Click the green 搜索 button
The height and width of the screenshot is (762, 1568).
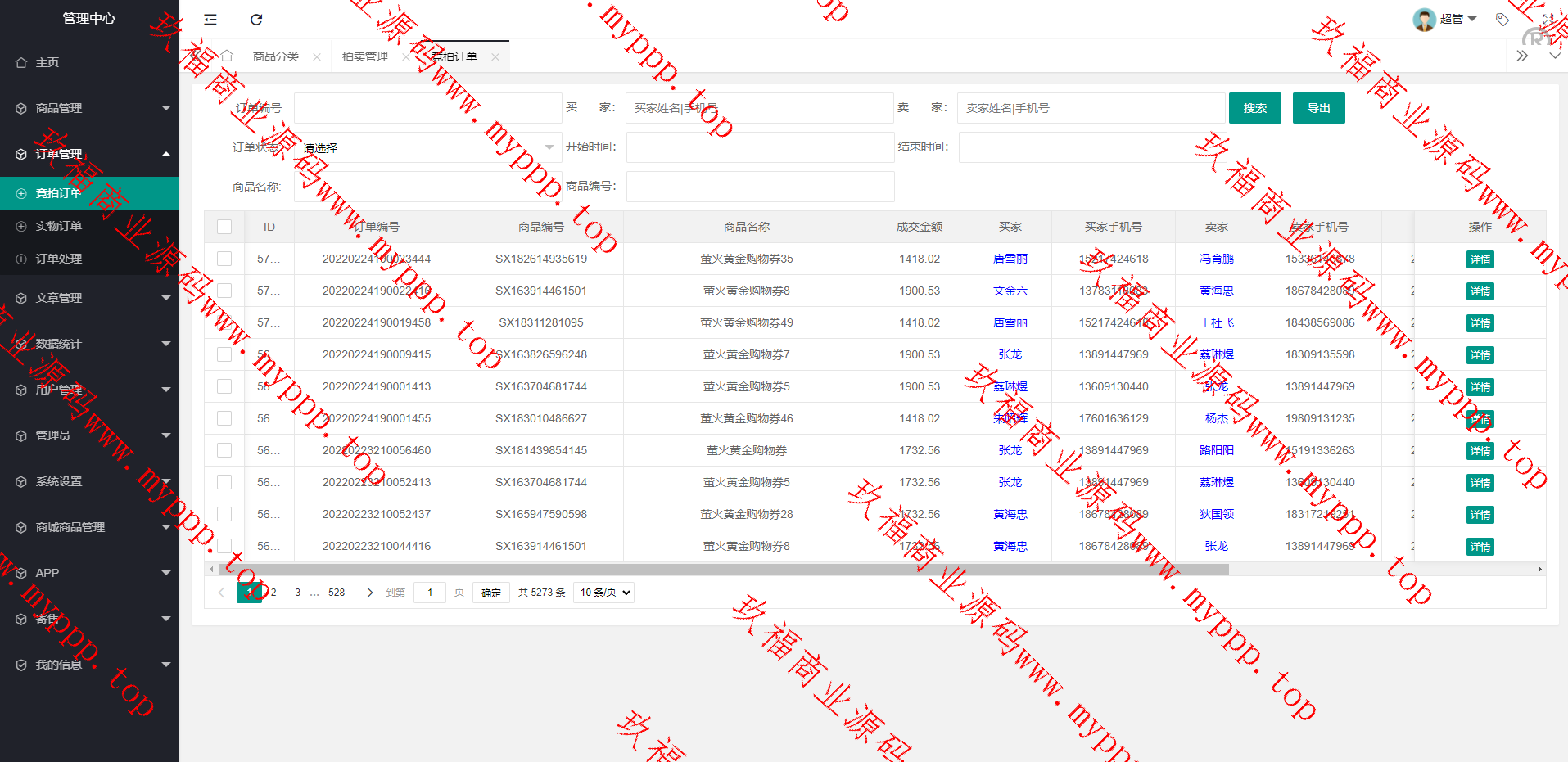[x=1254, y=108]
